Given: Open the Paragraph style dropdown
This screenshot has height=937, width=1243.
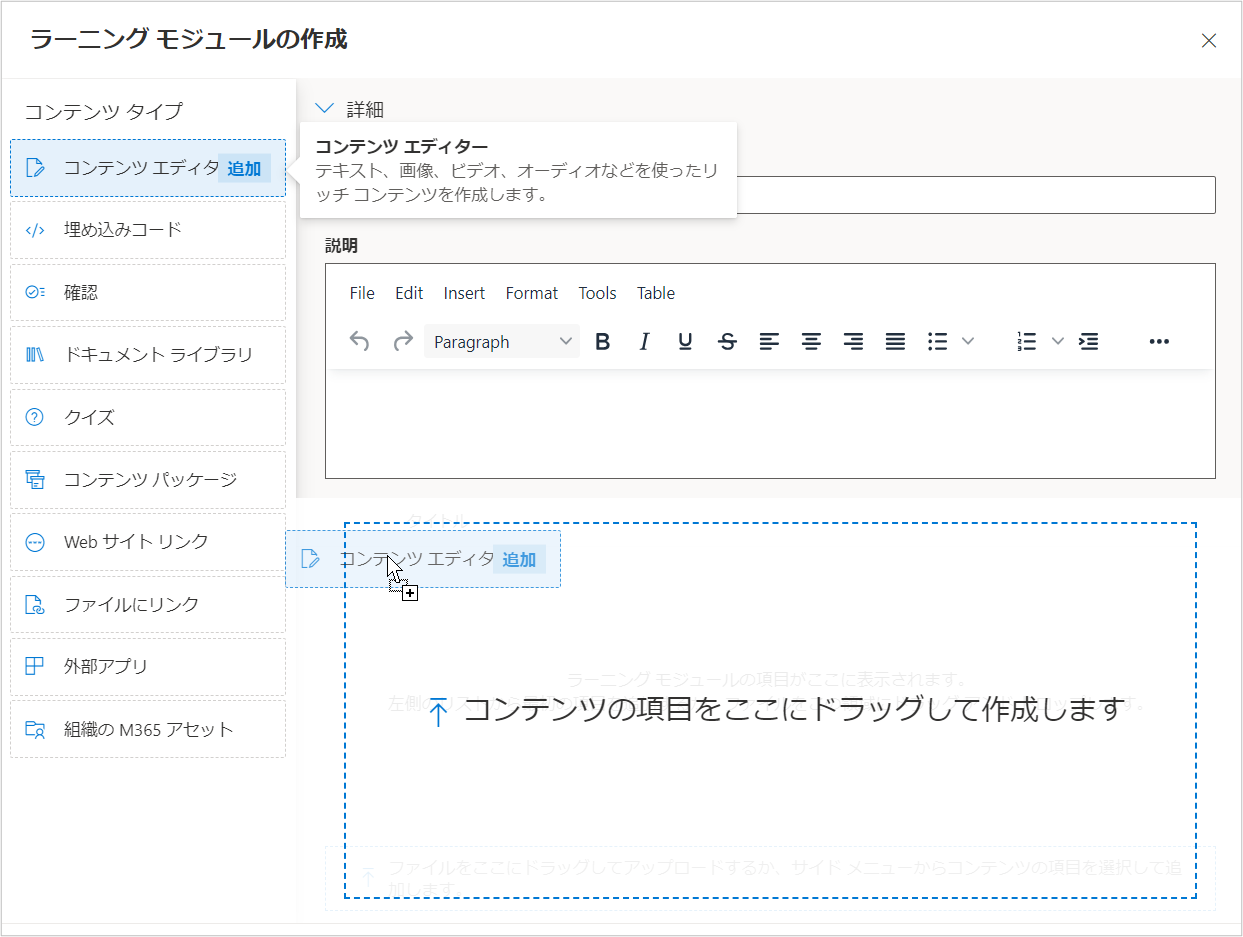Looking at the screenshot, I should (502, 342).
